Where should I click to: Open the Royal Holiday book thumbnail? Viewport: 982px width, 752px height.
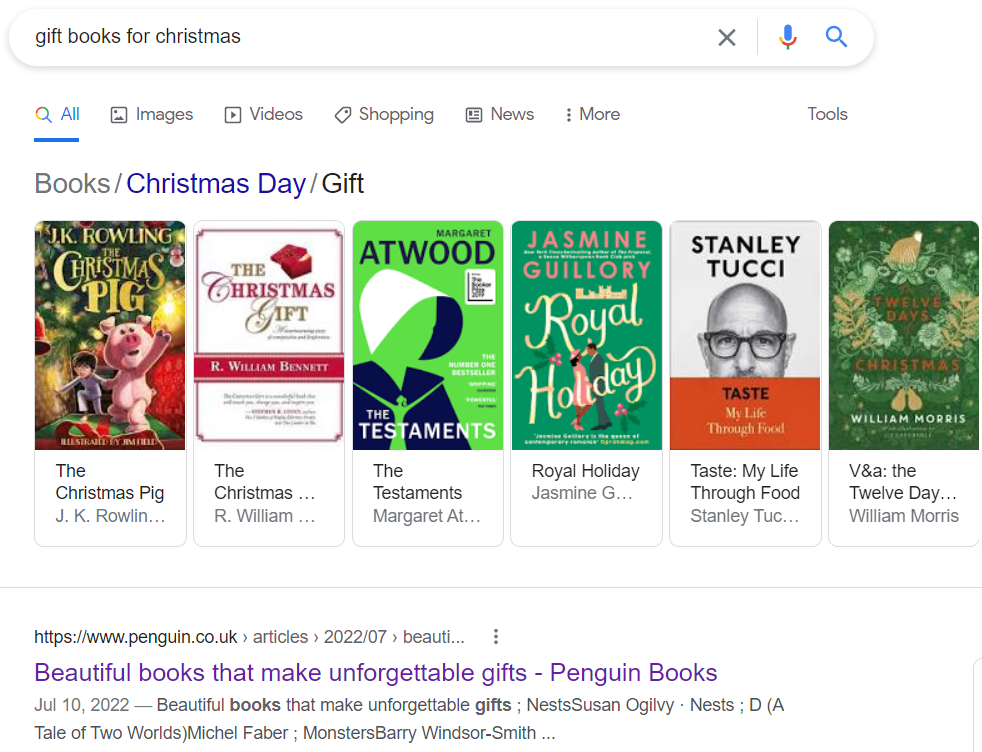pos(586,336)
